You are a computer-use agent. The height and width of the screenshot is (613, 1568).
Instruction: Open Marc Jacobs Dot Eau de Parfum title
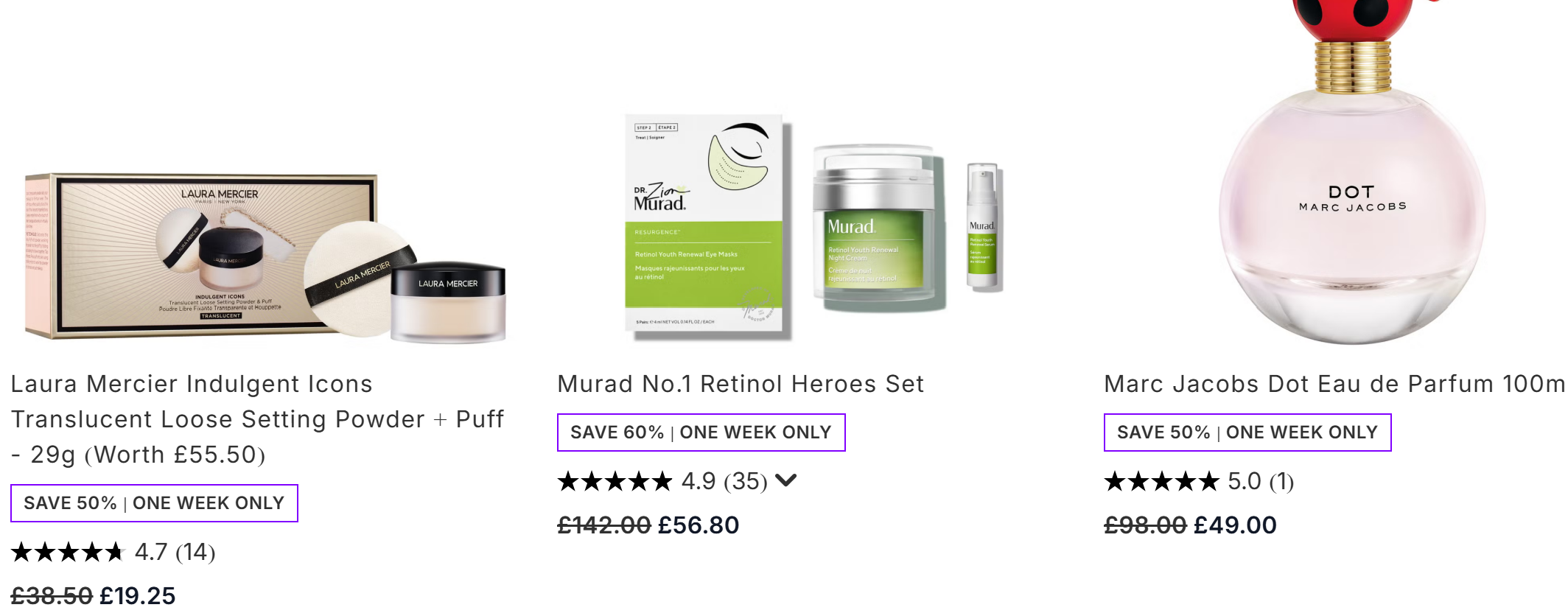tap(1335, 384)
